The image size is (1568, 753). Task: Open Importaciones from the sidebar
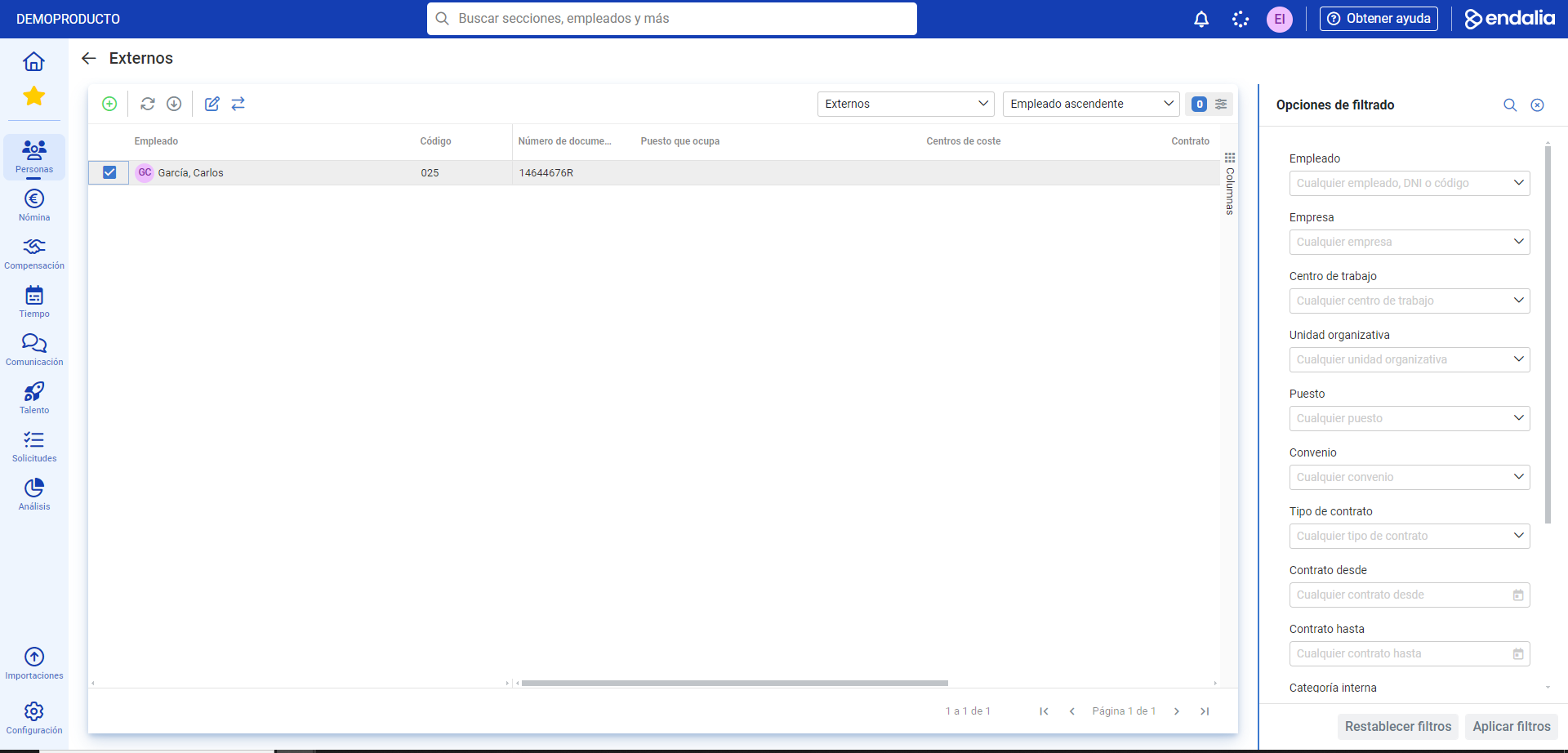(34, 663)
